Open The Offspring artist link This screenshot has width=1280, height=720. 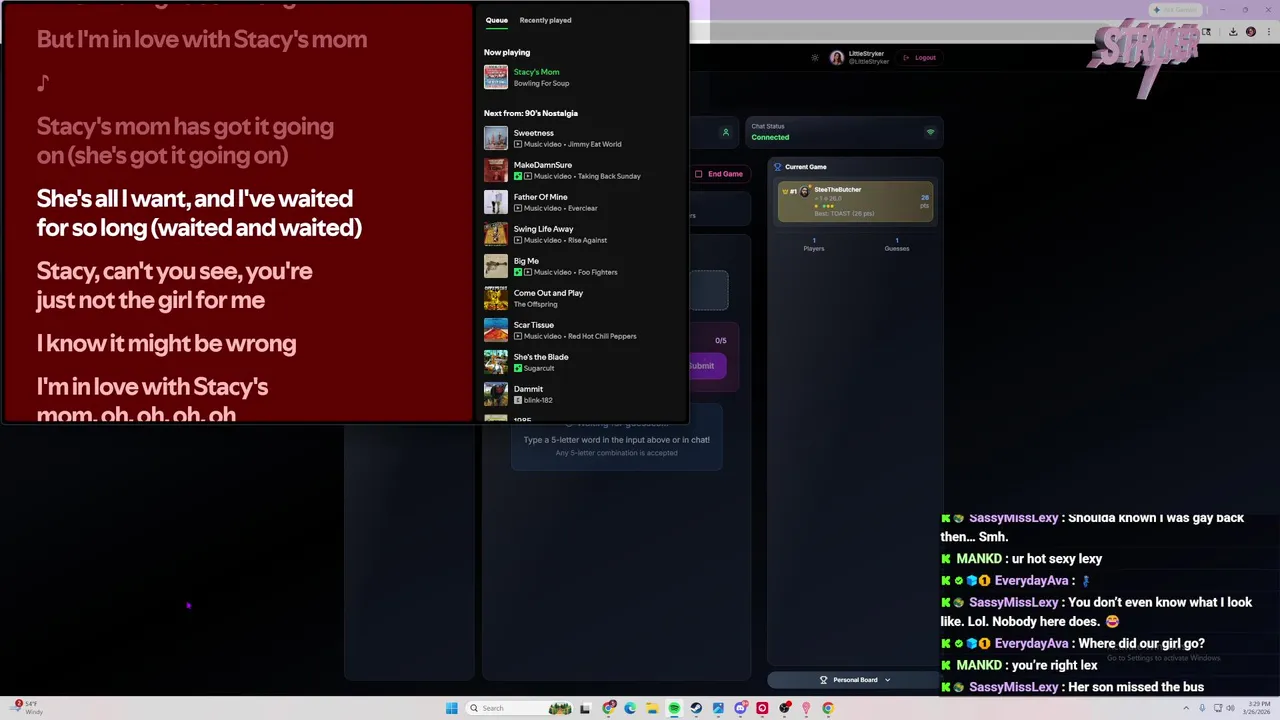click(535, 304)
